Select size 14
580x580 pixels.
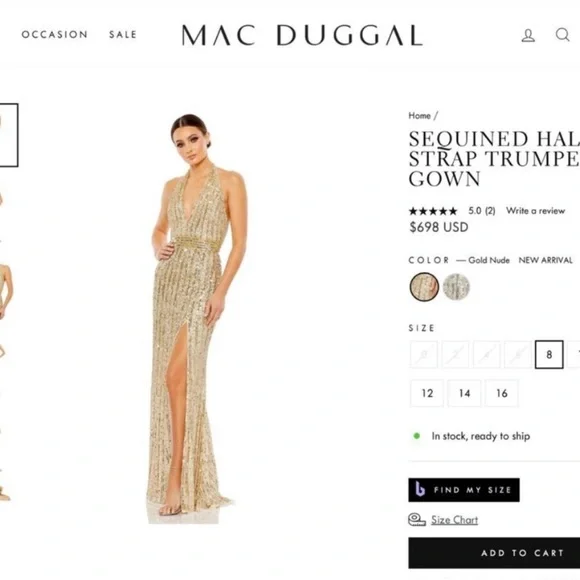[x=464, y=393]
